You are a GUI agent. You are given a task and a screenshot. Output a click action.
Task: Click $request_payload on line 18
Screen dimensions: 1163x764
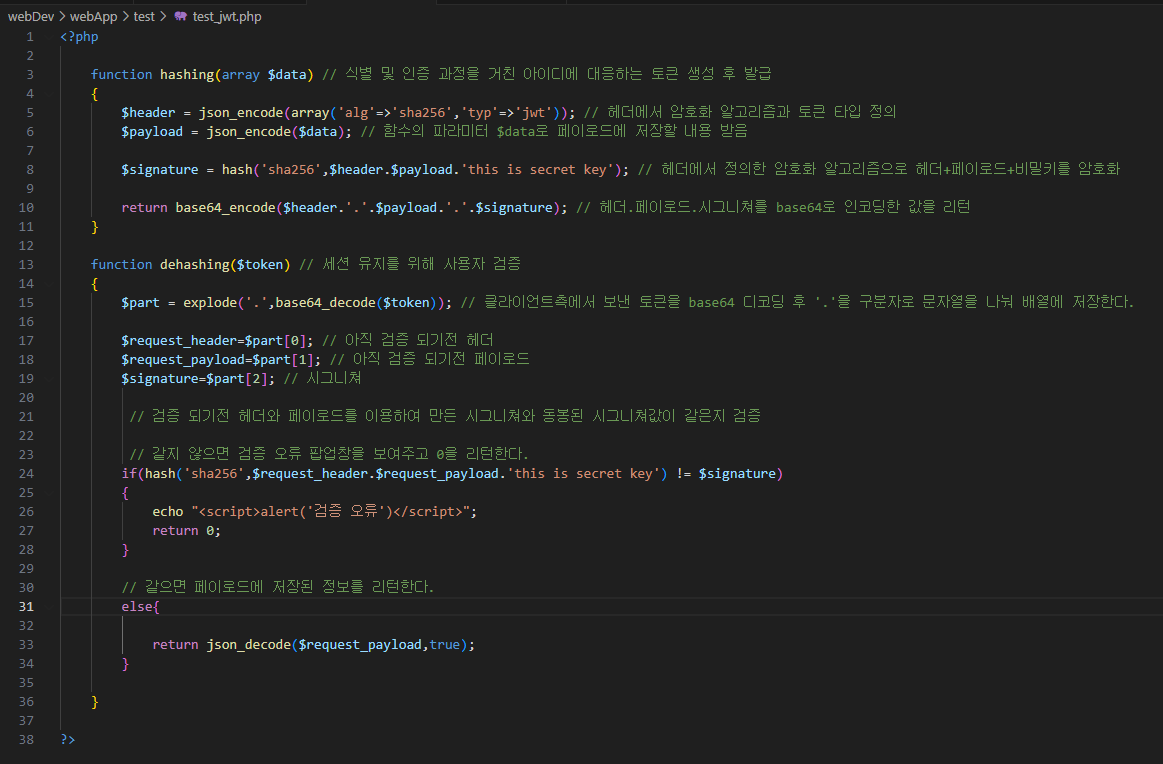pyautogui.click(x=182, y=359)
